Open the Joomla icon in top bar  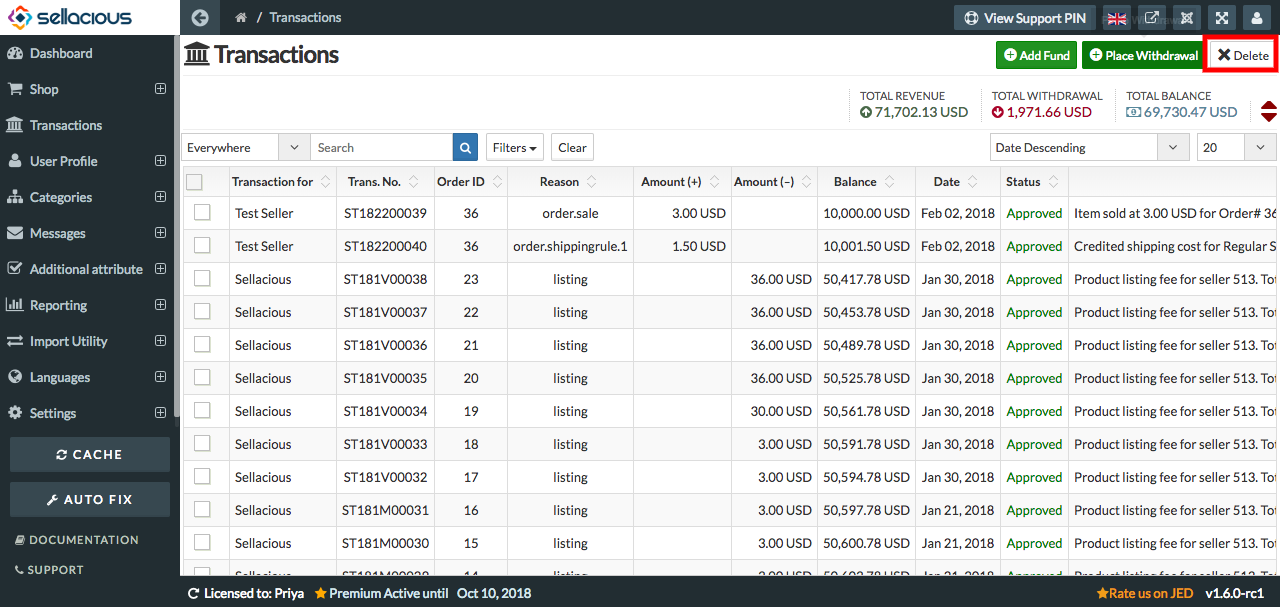(x=1187, y=18)
